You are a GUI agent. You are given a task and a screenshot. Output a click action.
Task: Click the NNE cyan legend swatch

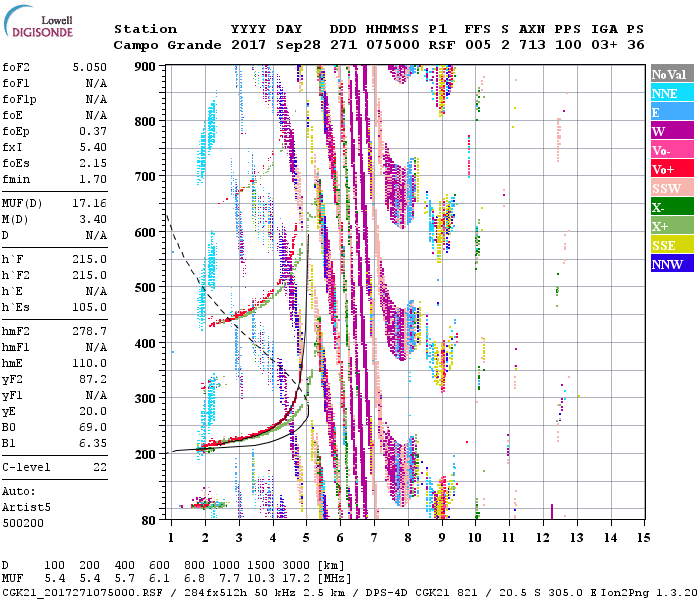pos(672,93)
